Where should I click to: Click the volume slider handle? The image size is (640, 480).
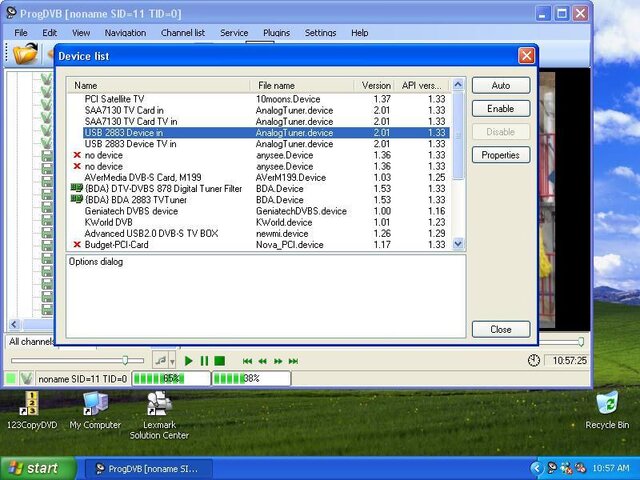point(125,360)
